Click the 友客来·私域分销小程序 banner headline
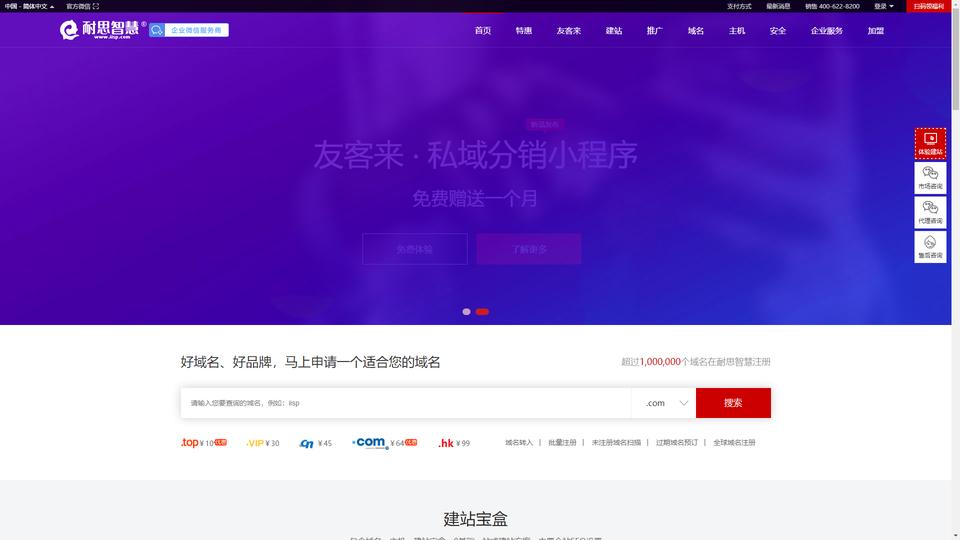 [476, 155]
